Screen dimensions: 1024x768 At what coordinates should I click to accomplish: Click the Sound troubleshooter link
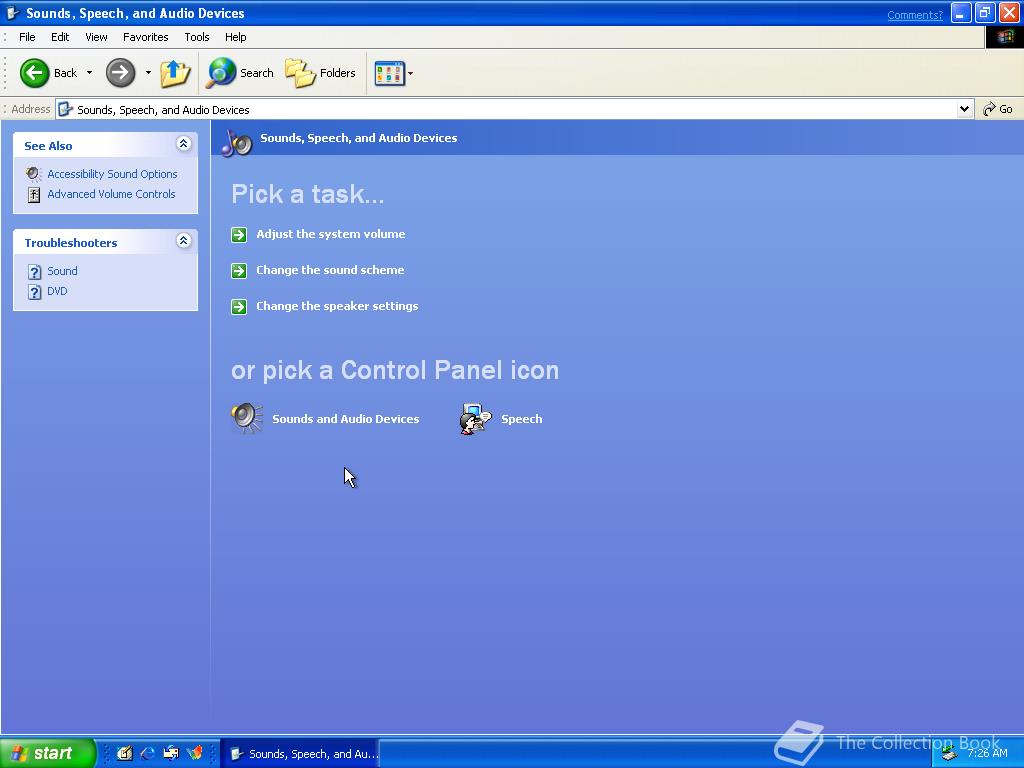[x=62, y=271]
